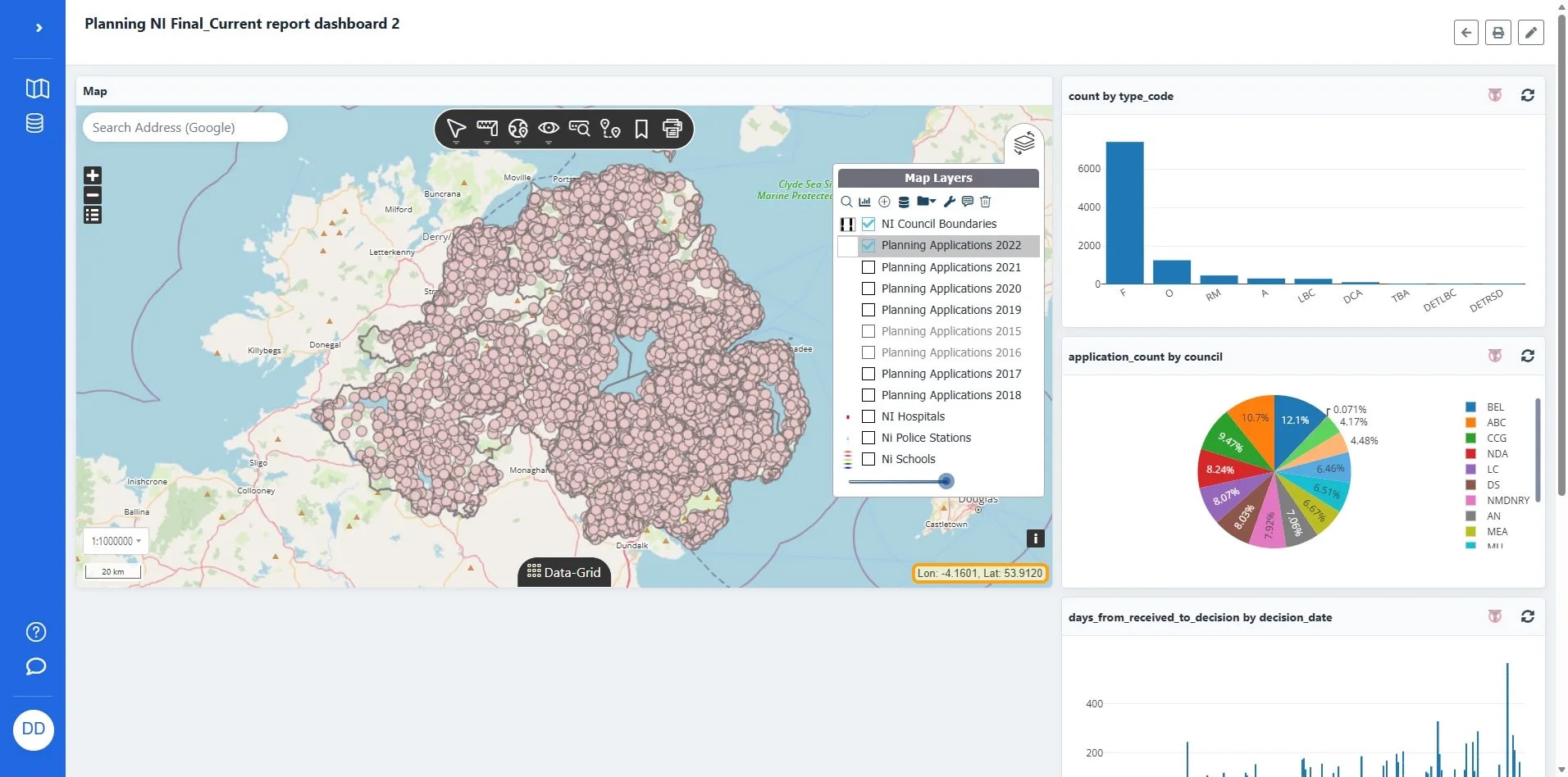1568x777 pixels.
Task: Open the database icon in Map Layers toolbar
Action: point(904,202)
